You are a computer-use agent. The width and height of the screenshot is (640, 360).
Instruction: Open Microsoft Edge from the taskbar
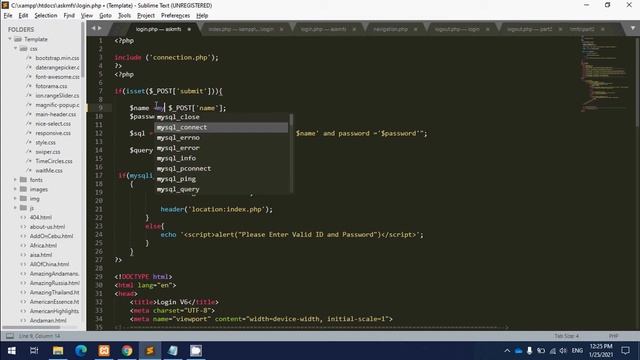click(81, 351)
